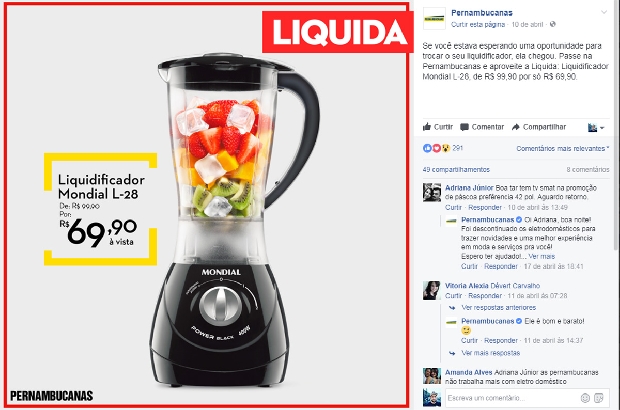Image resolution: width=620 pixels, height=410 pixels.
Task: Open the emoji picker in comment box
Action: [585, 398]
